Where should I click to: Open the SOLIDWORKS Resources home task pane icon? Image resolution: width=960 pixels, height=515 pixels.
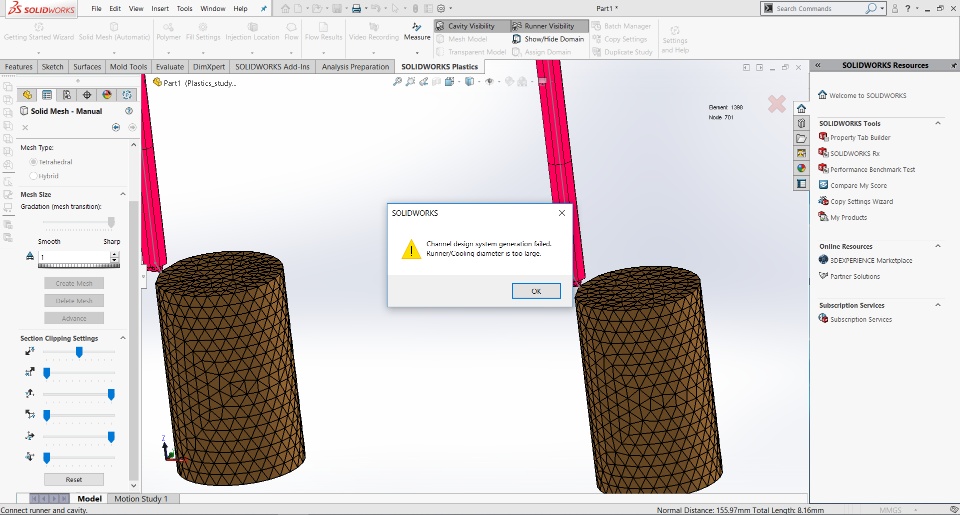pos(801,108)
